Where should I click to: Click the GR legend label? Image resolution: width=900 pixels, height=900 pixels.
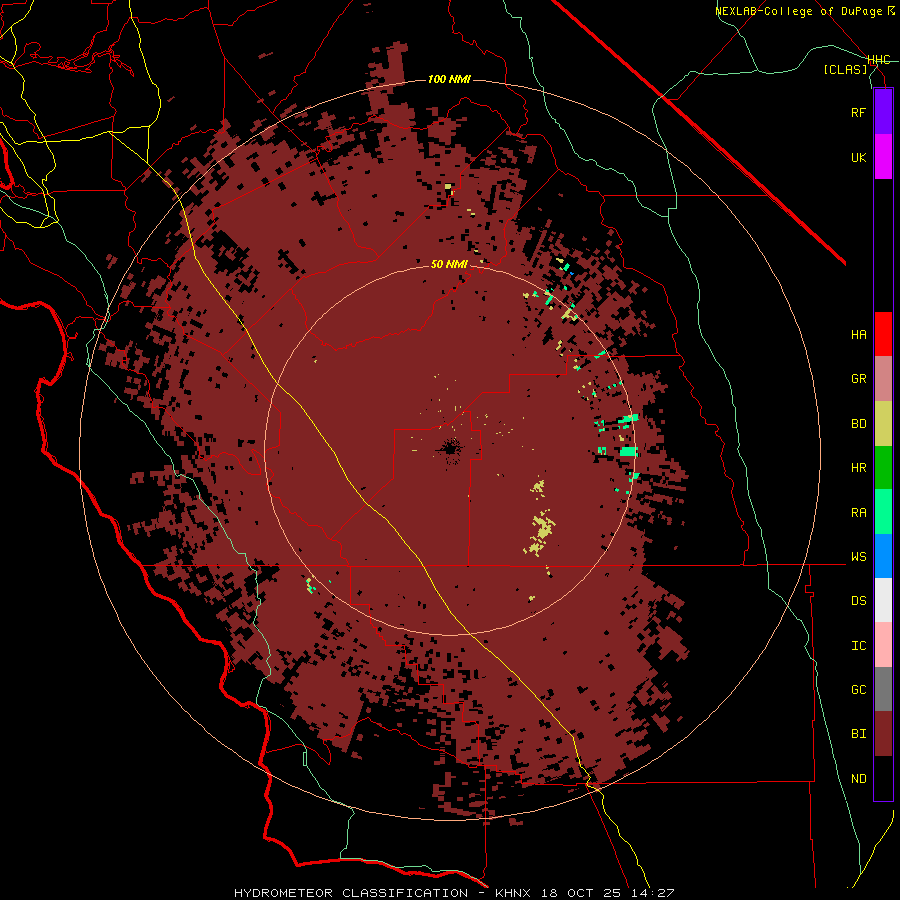(x=858, y=379)
